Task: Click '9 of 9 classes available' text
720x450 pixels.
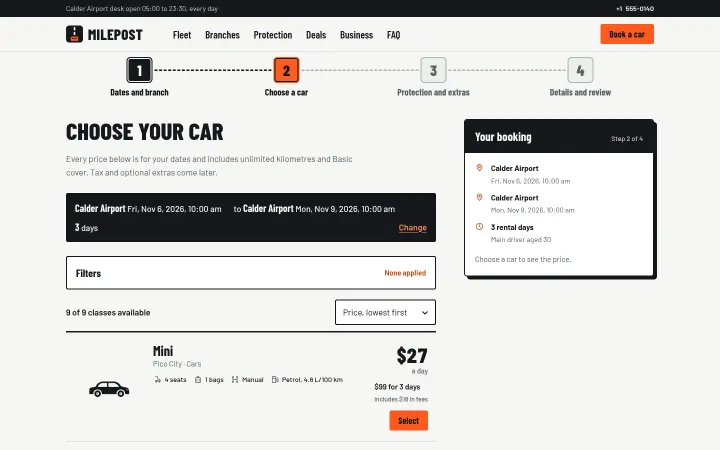Action: coord(108,312)
